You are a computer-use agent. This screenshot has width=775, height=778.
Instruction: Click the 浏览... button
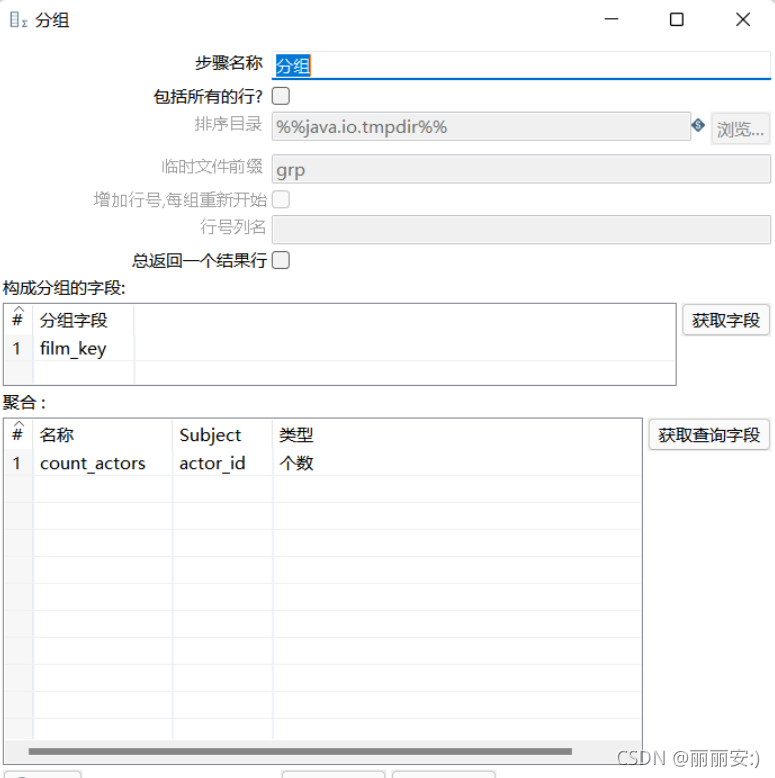pyautogui.click(x=740, y=129)
